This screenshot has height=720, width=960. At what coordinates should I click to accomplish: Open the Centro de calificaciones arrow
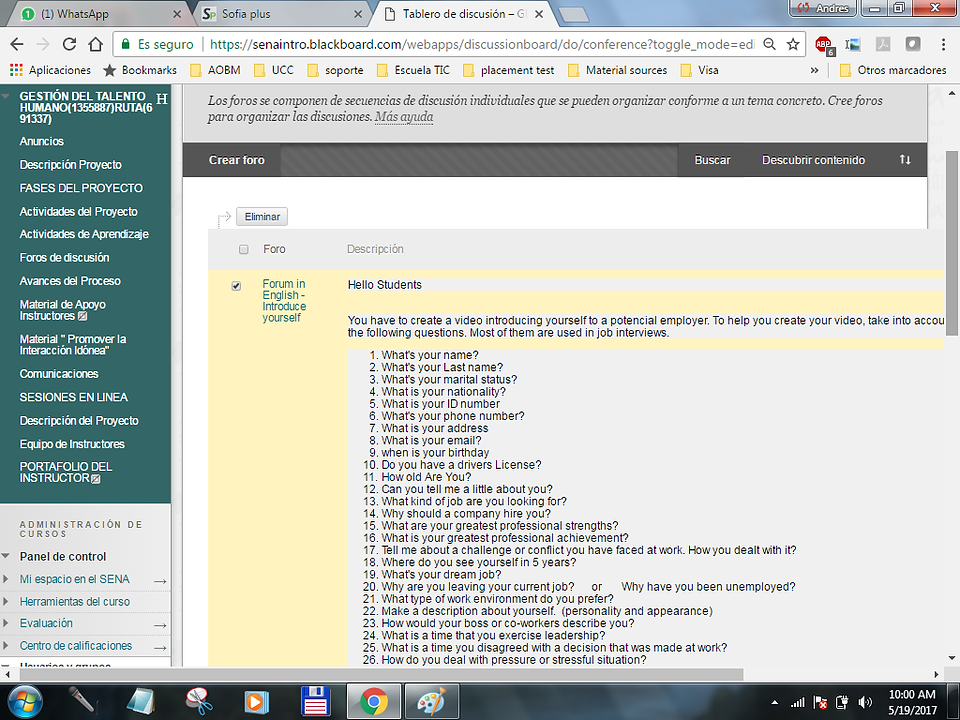coord(160,648)
